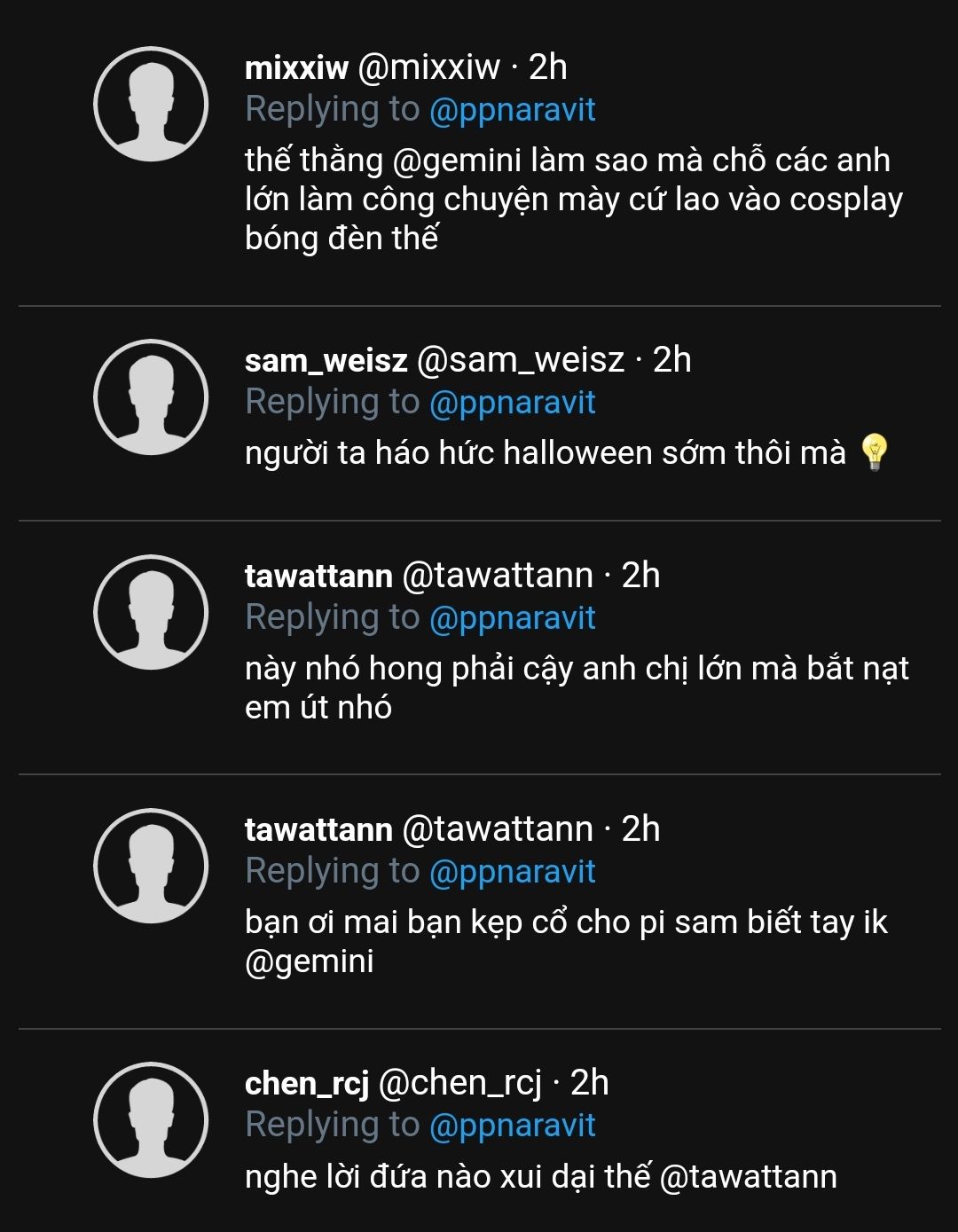Select the bold sam_weisz display name
Screen dimensions: 958x1232
click(x=326, y=360)
